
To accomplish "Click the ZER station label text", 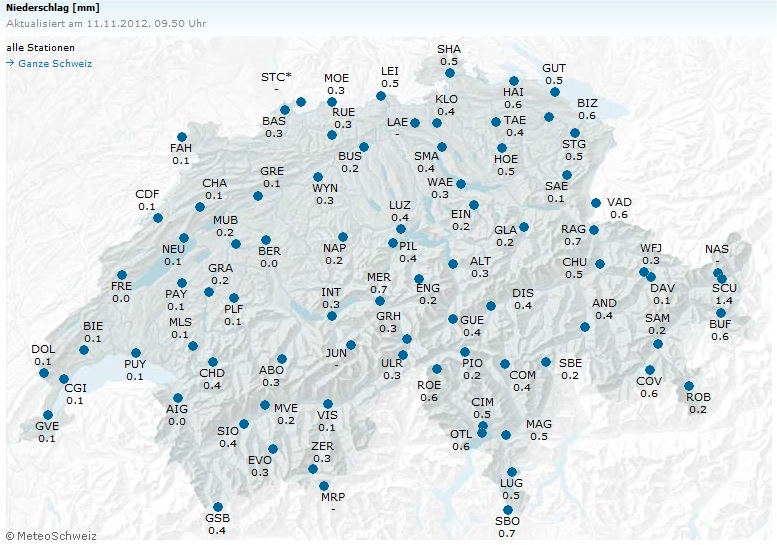I will pyautogui.click(x=322, y=446).
